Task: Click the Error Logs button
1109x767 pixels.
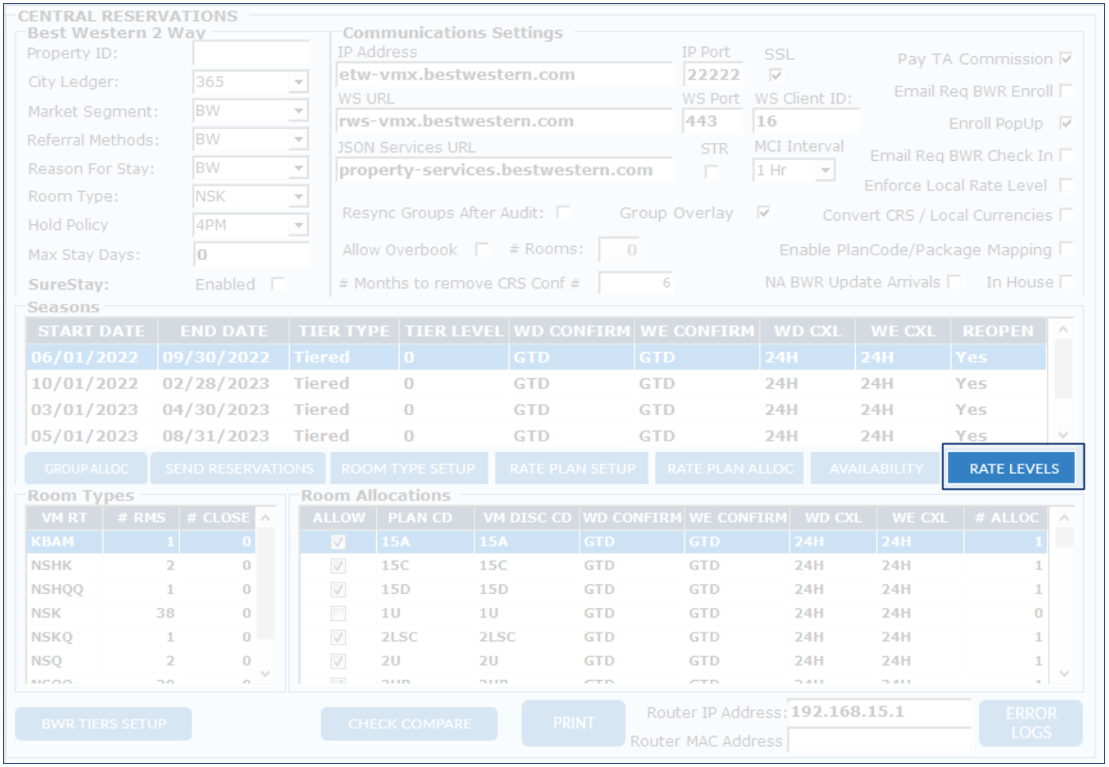Action: (1030, 723)
